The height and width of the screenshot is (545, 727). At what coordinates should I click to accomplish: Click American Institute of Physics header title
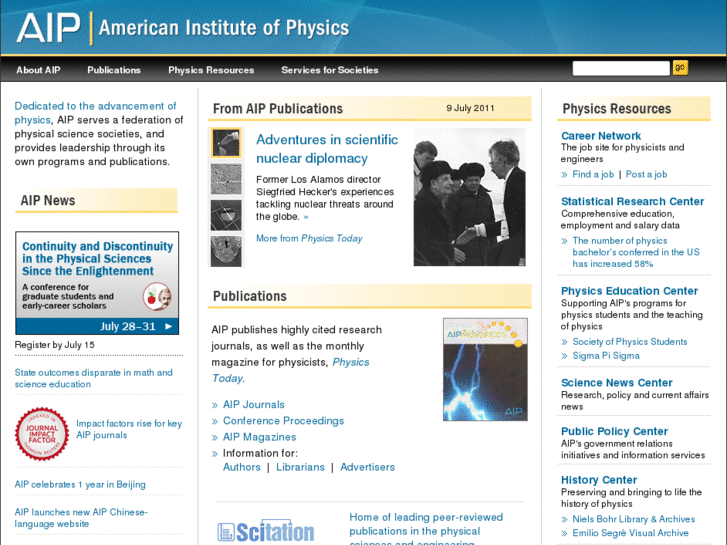click(224, 28)
